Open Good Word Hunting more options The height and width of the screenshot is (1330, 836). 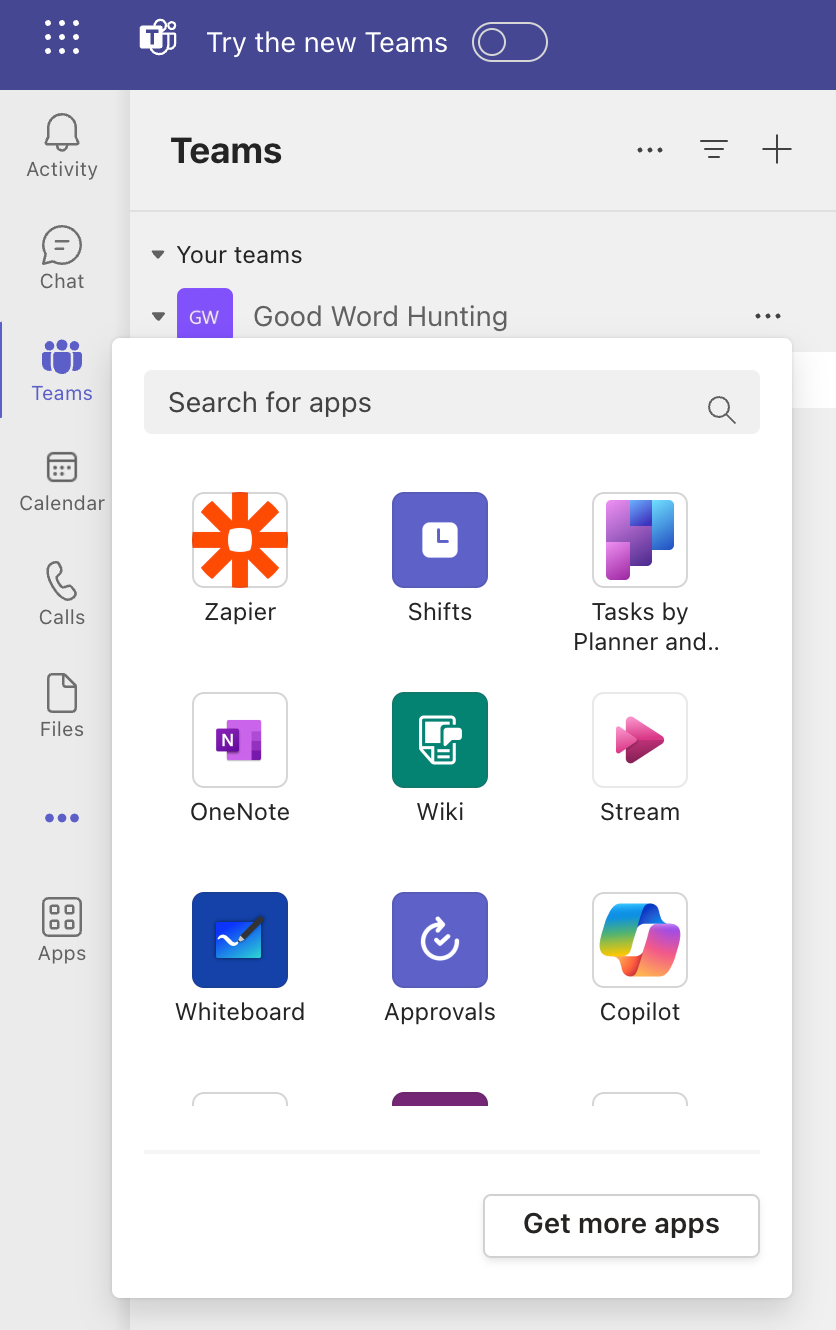(768, 316)
